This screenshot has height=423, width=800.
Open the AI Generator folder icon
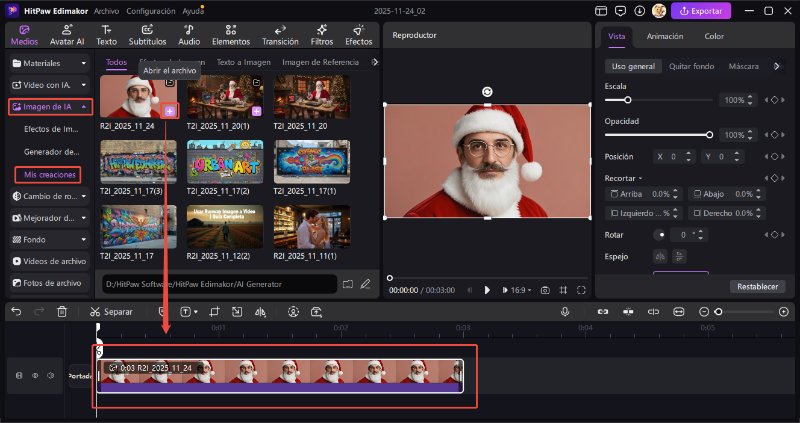348,284
